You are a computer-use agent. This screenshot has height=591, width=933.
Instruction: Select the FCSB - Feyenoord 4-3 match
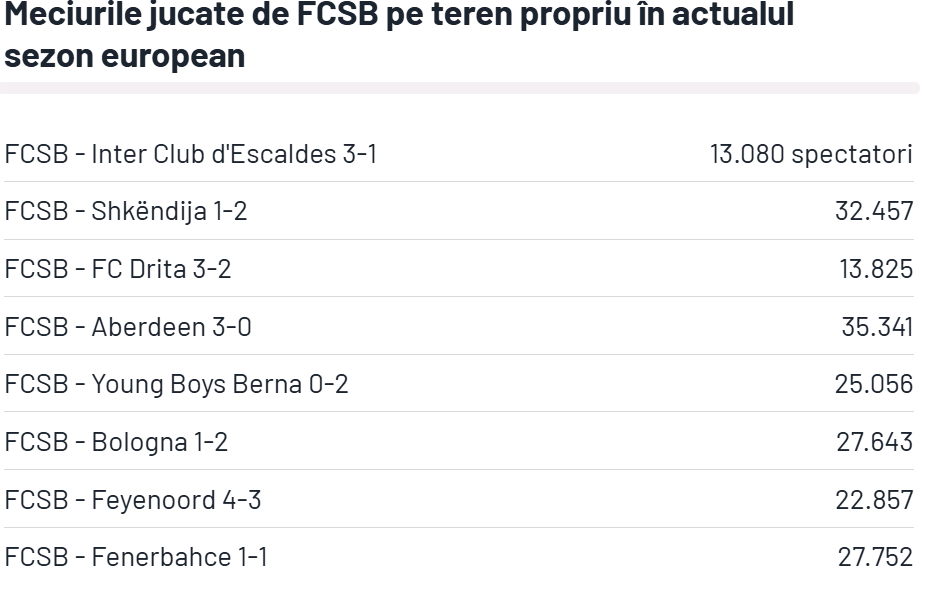(x=133, y=499)
